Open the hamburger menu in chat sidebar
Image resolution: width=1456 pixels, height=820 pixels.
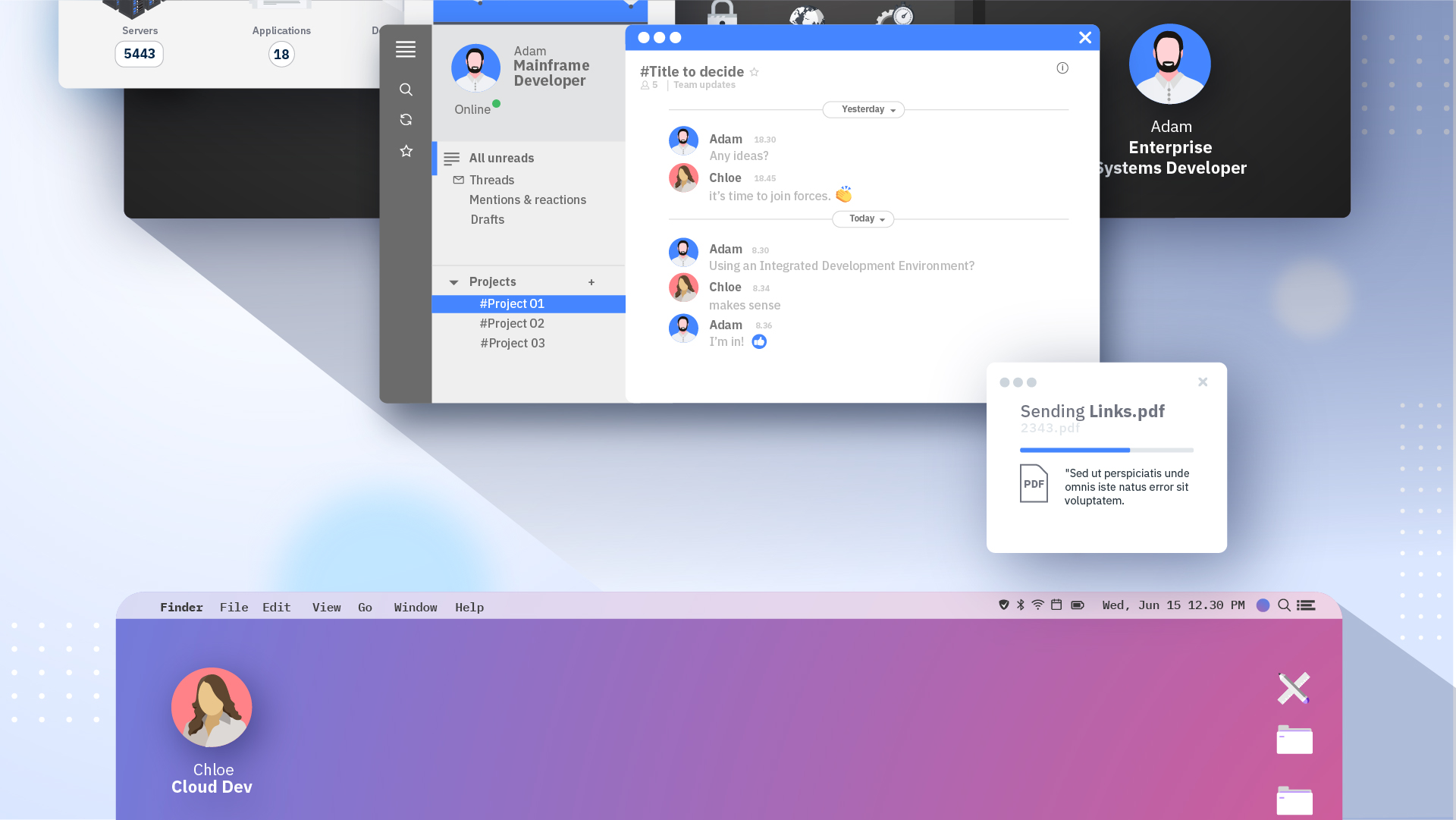click(406, 49)
